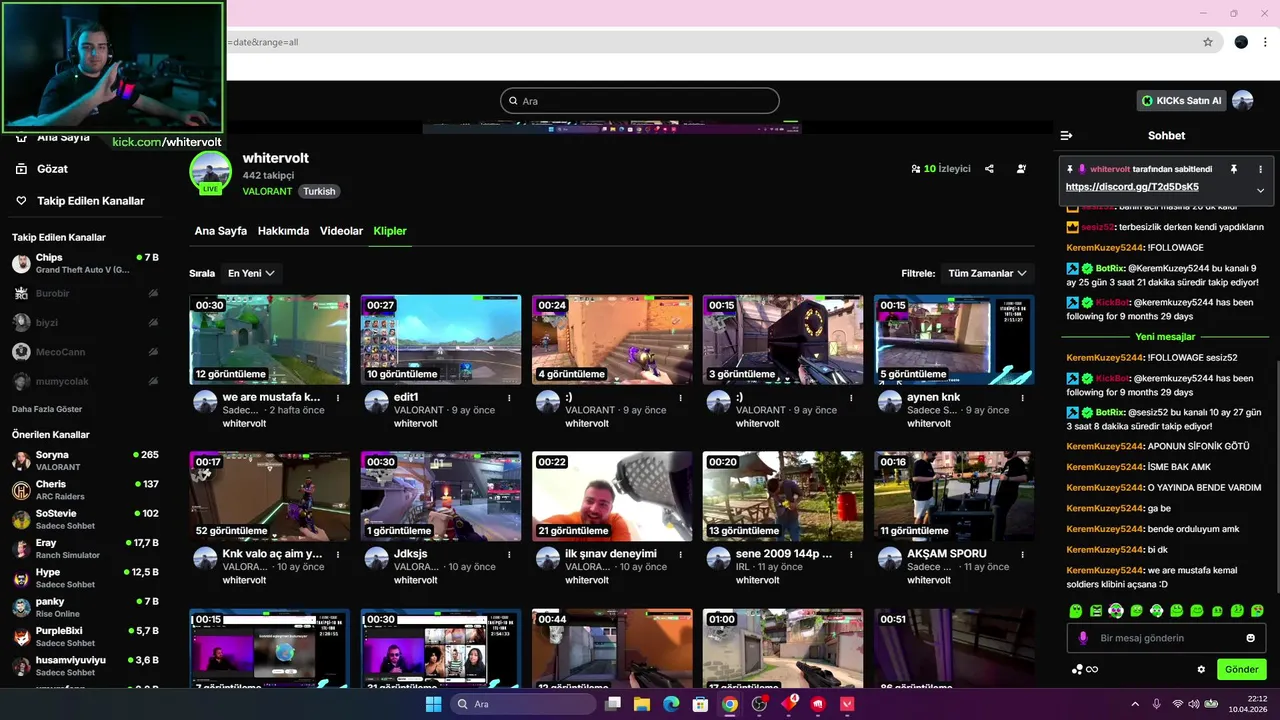Open PurpleBixi recommended channel
Viewport: 1280px width, 720px height.
(x=85, y=637)
